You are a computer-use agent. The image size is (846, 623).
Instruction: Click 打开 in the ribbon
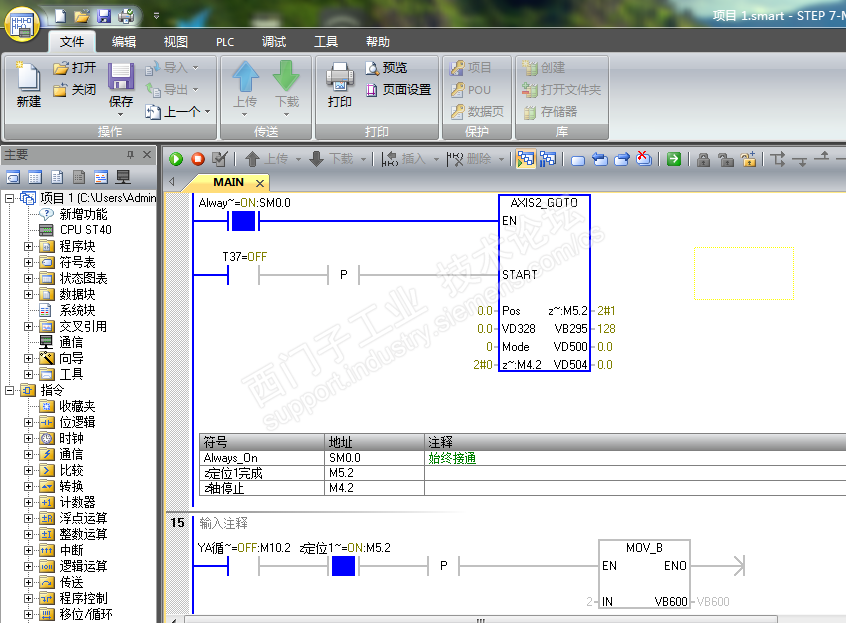(75, 67)
